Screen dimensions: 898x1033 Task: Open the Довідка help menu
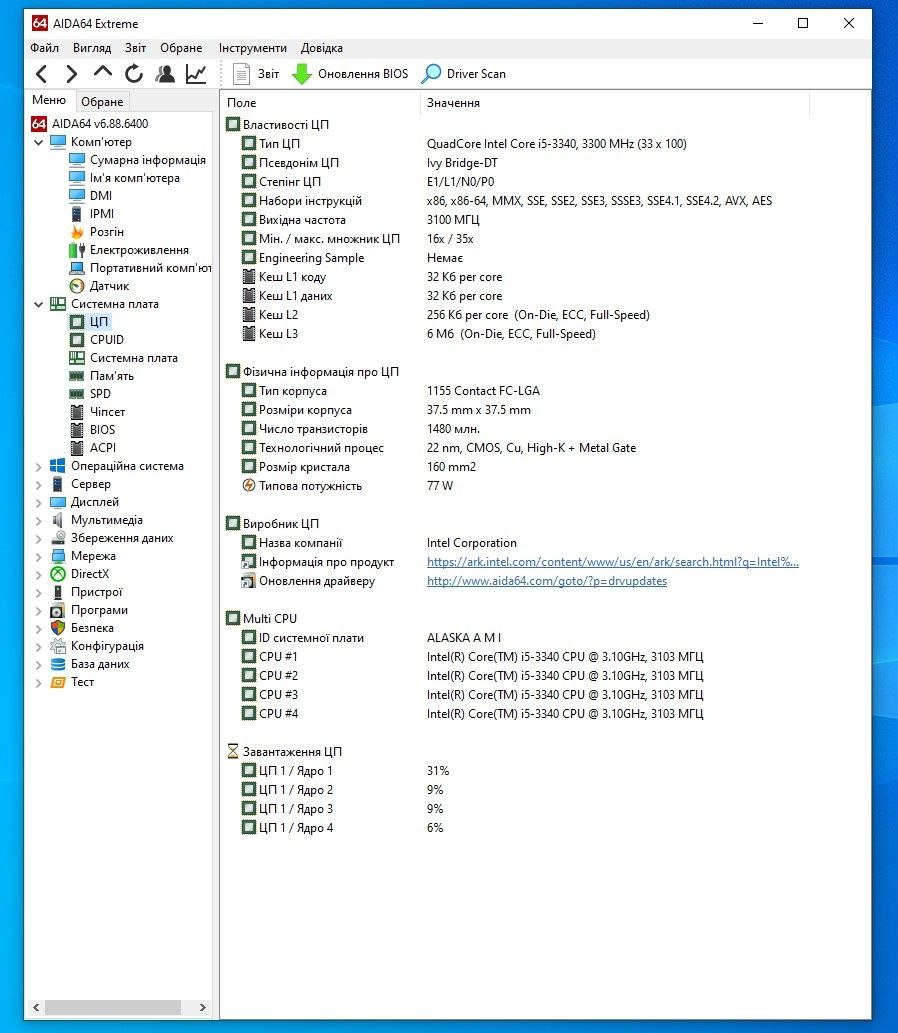tap(322, 48)
